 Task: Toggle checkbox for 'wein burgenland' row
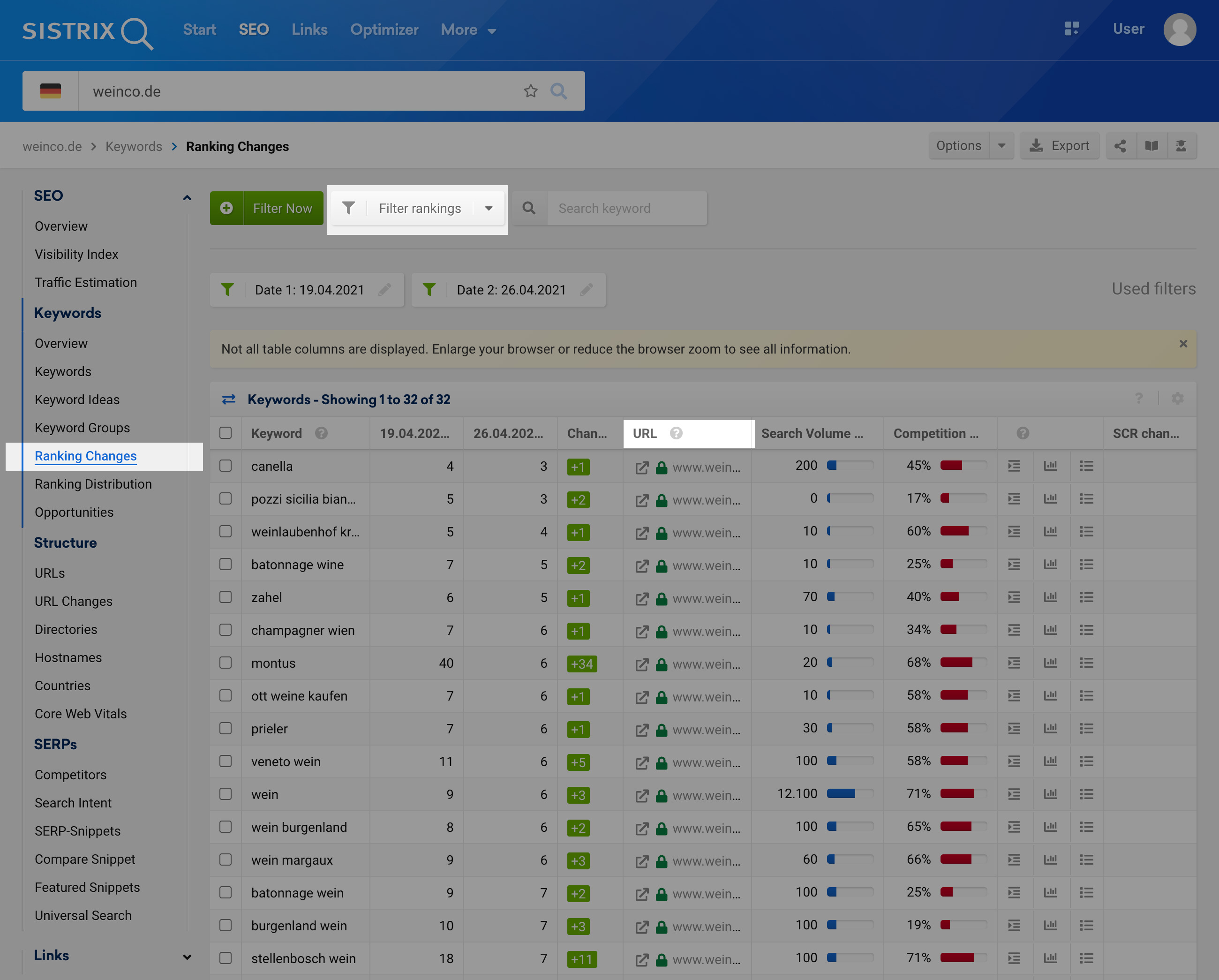[x=226, y=827]
